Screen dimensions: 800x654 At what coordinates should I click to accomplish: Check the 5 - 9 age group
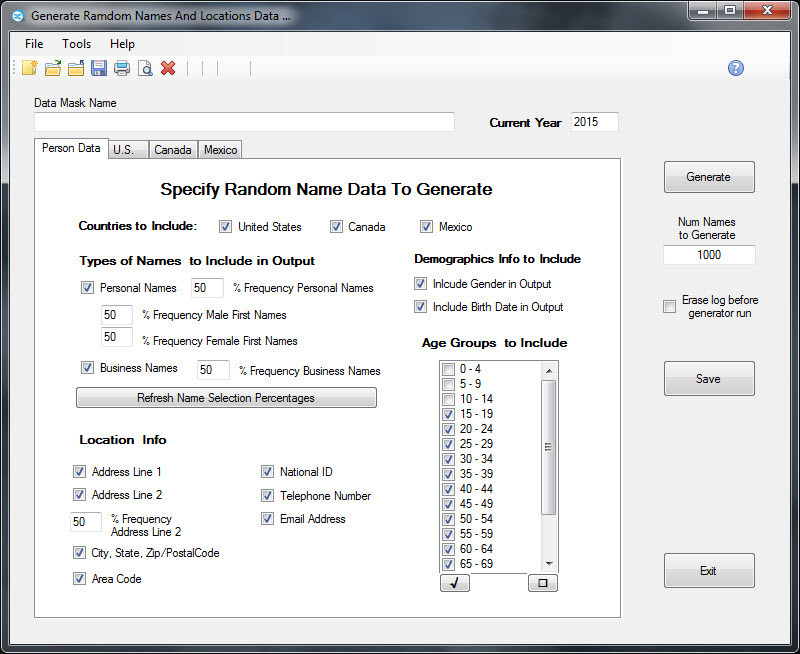click(x=448, y=384)
